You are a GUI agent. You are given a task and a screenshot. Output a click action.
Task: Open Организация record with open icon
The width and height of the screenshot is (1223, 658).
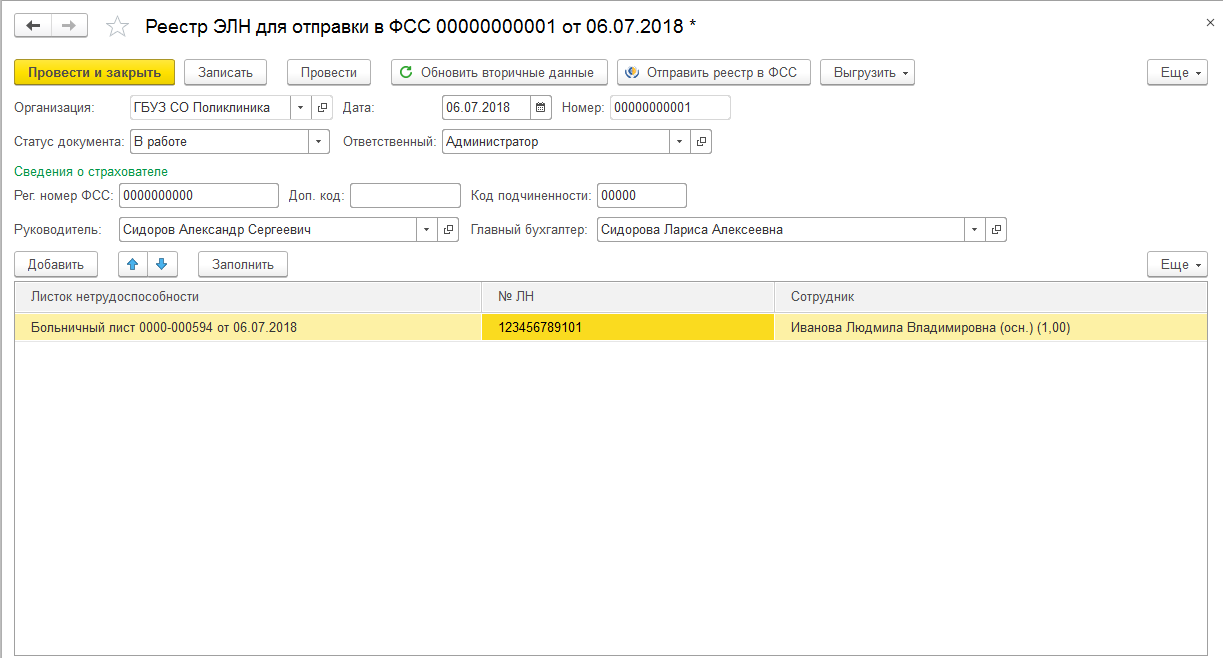coord(322,108)
